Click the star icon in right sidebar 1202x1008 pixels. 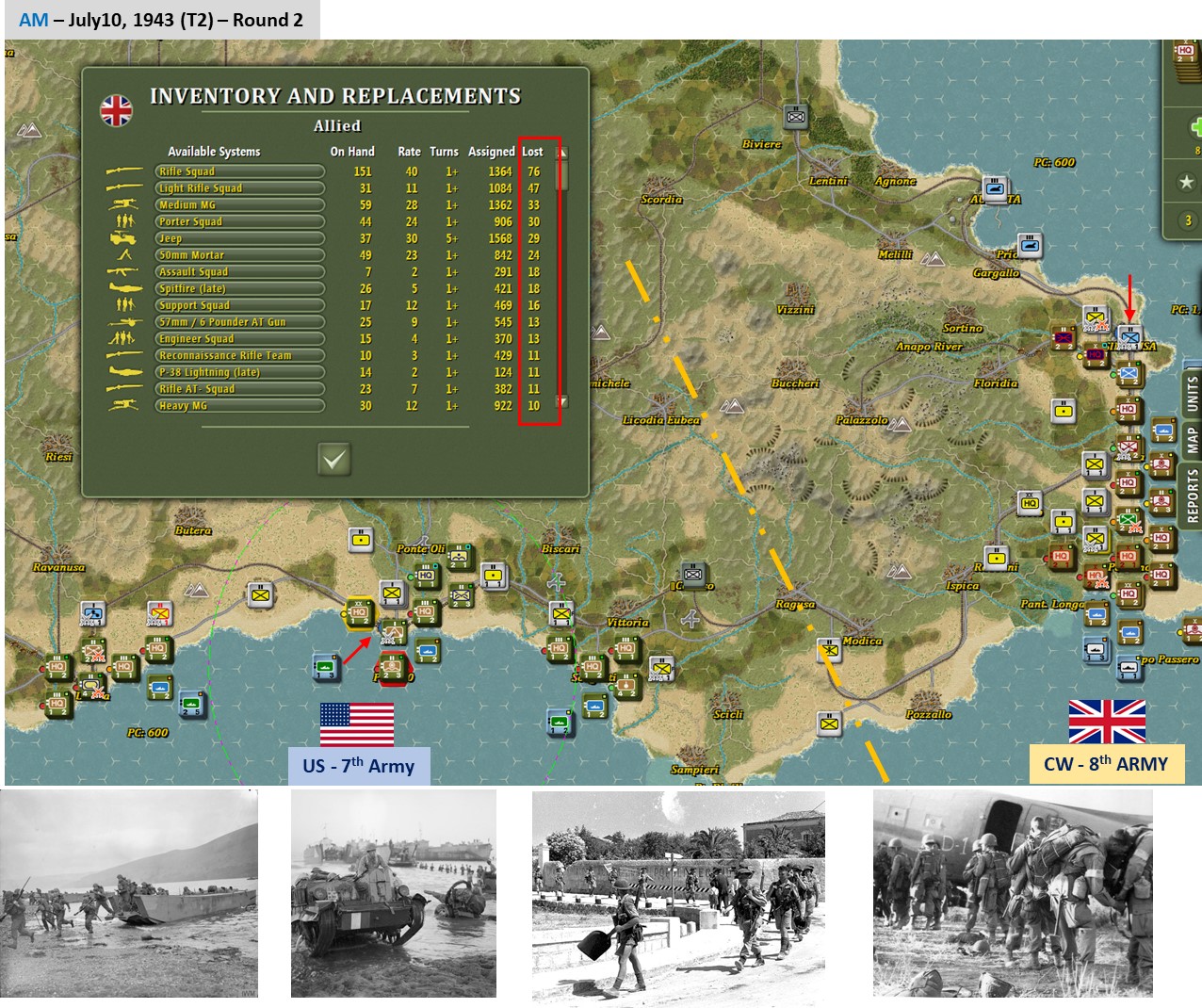click(1187, 182)
